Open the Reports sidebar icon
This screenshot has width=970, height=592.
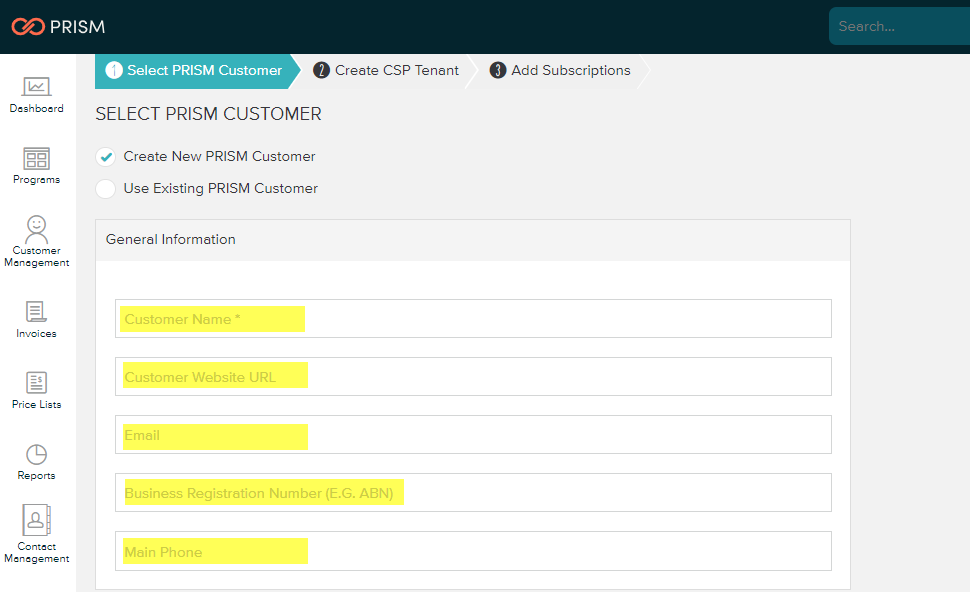click(37, 455)
